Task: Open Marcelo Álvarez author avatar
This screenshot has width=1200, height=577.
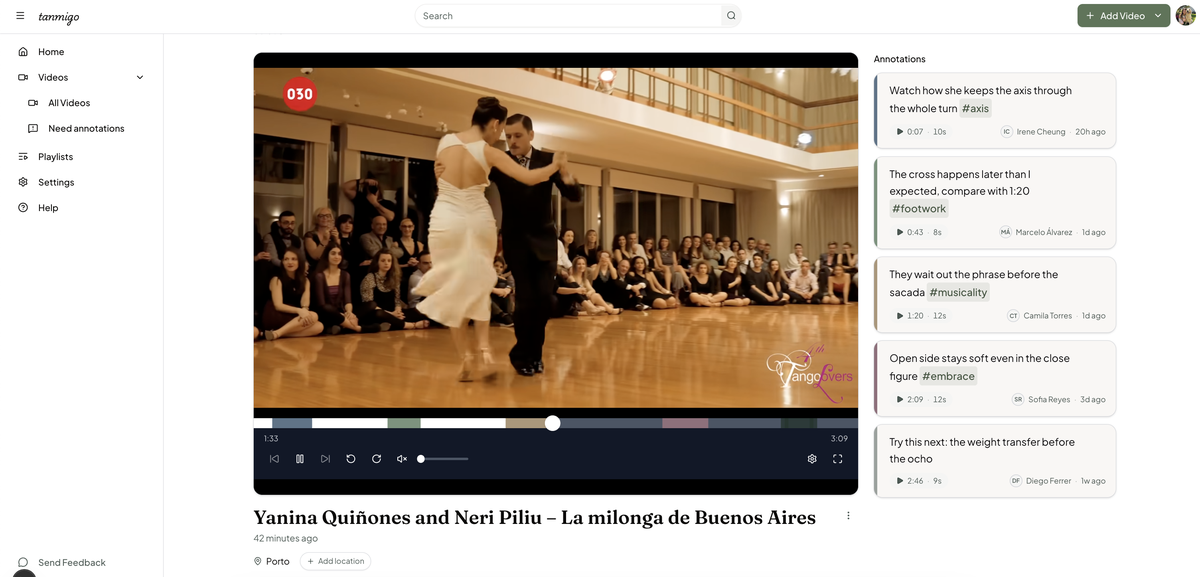Action: [x=1006, y=232]
